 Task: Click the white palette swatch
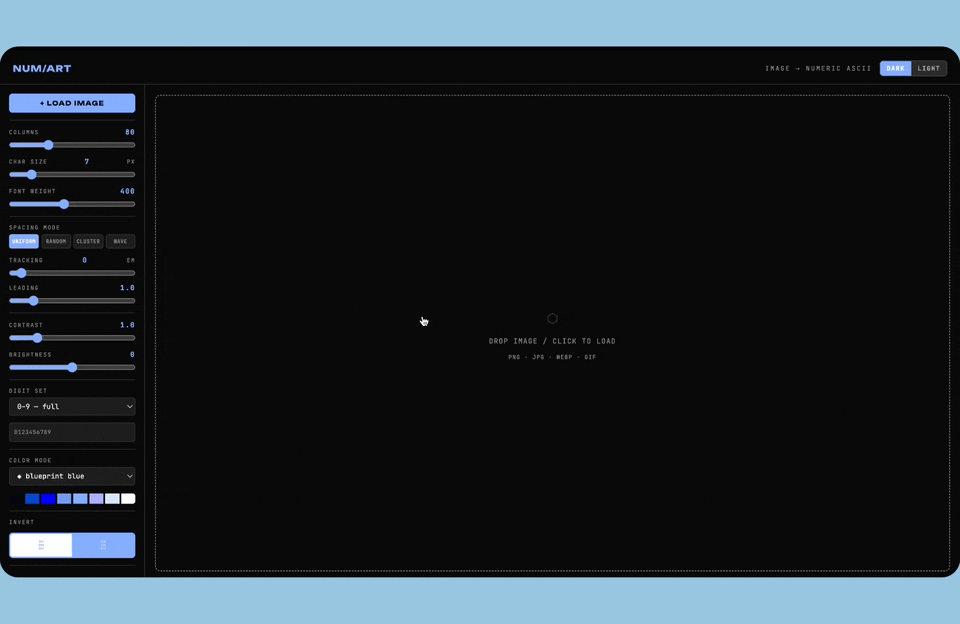[x=128, y=499]
